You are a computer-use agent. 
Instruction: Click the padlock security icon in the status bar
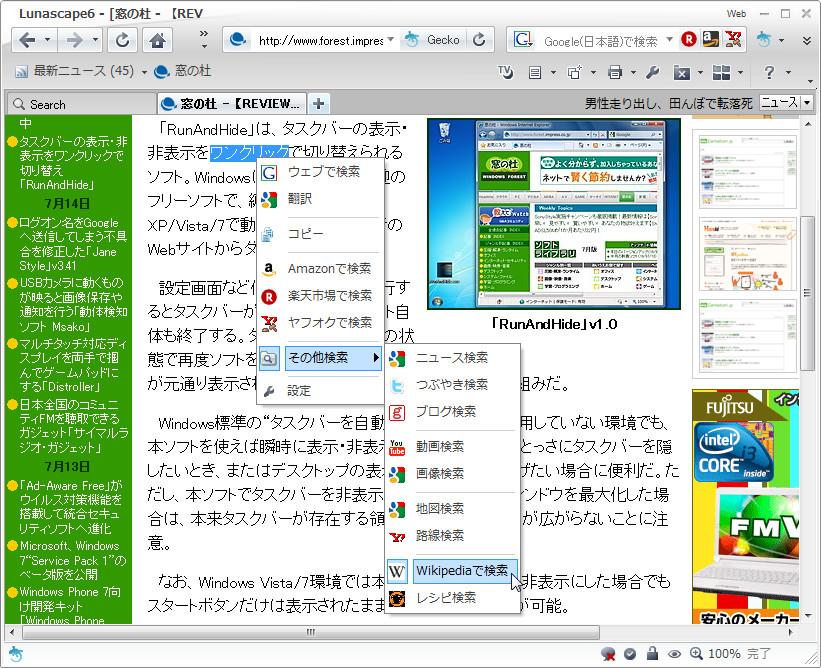click(654, 651)
